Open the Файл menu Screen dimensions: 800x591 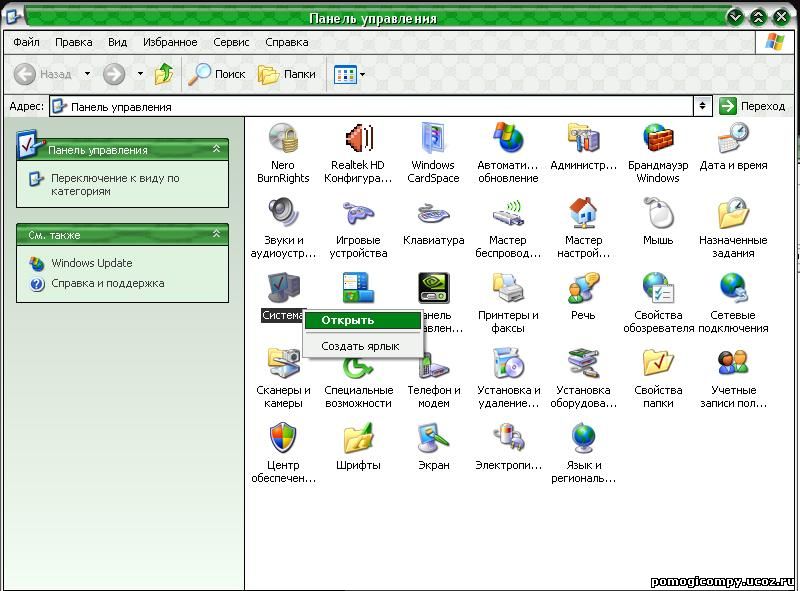coord(26,42)
